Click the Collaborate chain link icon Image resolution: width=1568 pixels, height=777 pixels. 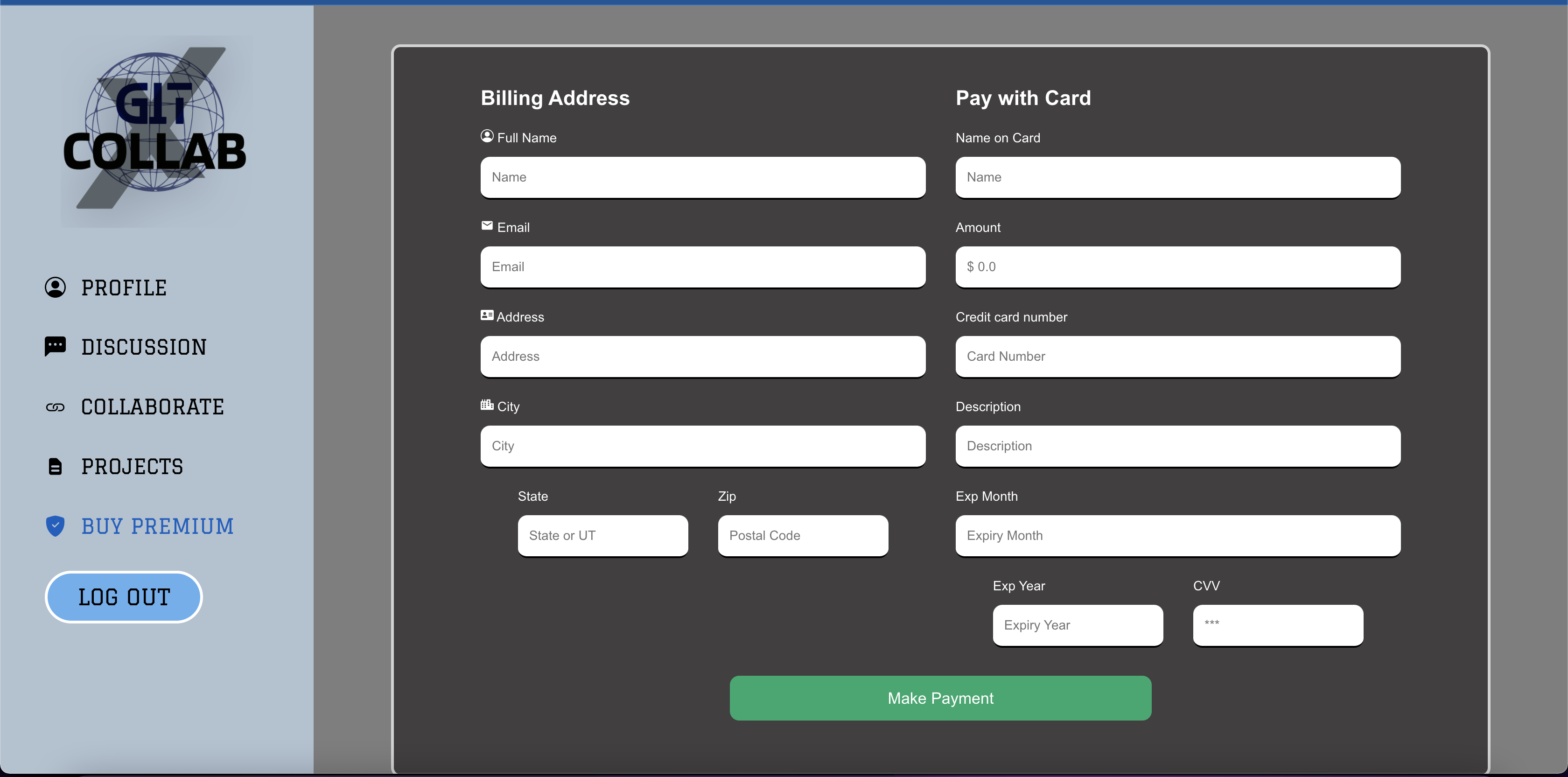pyautogui.click(x=55, y=407)
